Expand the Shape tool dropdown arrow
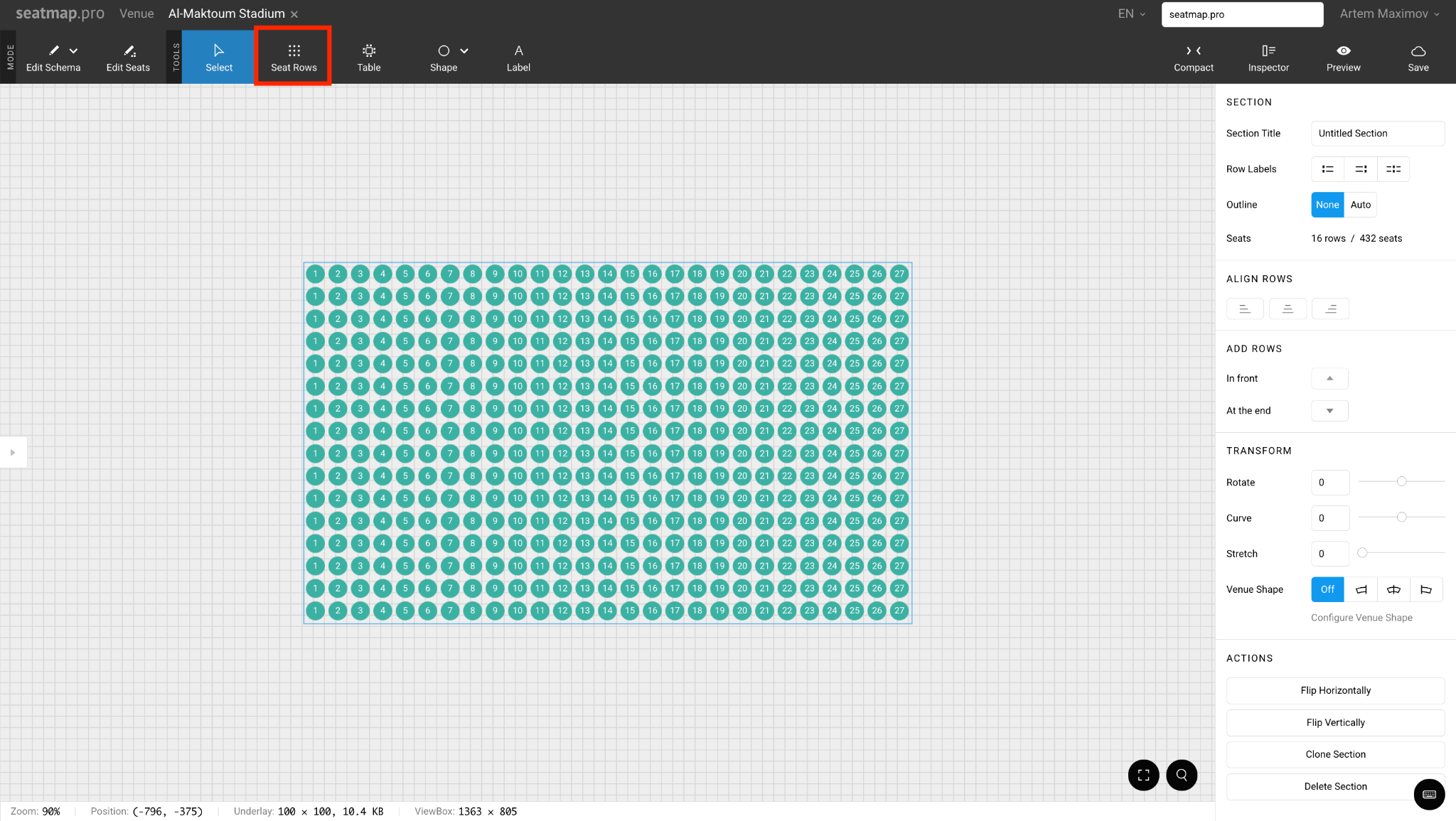The height and width of the screenshot is (821, 1456). pyautogui.click(x=464, y=51)
